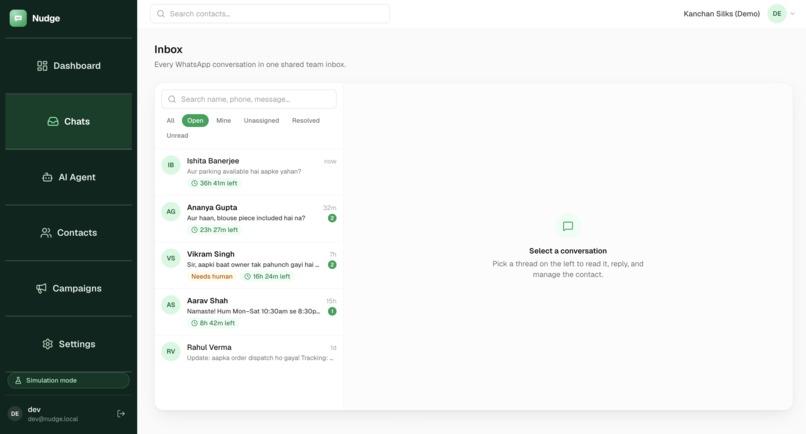
Task: Navigate to Campaigns in the sidebar
Action: pos(68,288)
